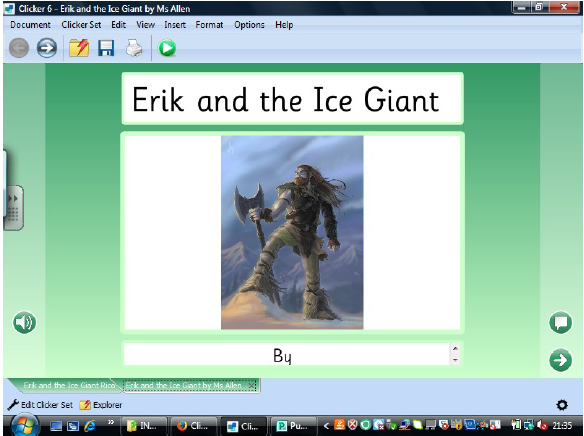This screenshot has height=436, width=584.
Task: Click the Edit Clicker Set wrench button
Action: click(40, 405)
